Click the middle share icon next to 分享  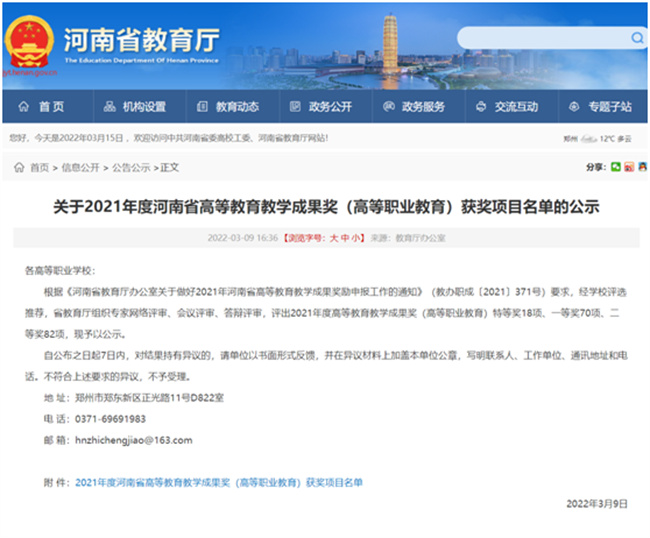click(629, 167)
